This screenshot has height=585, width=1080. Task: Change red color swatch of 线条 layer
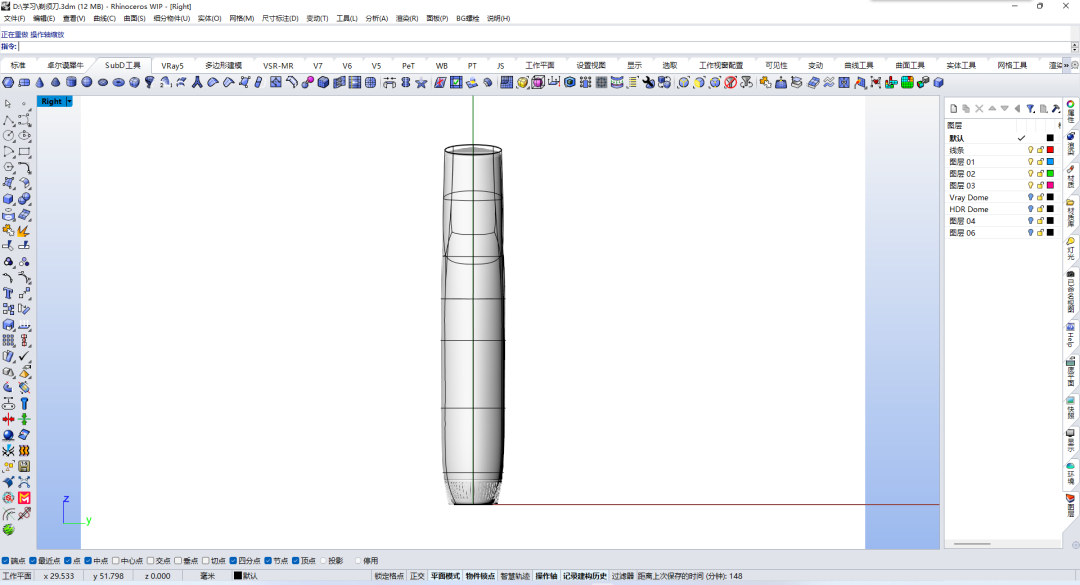coord(1050,150)
